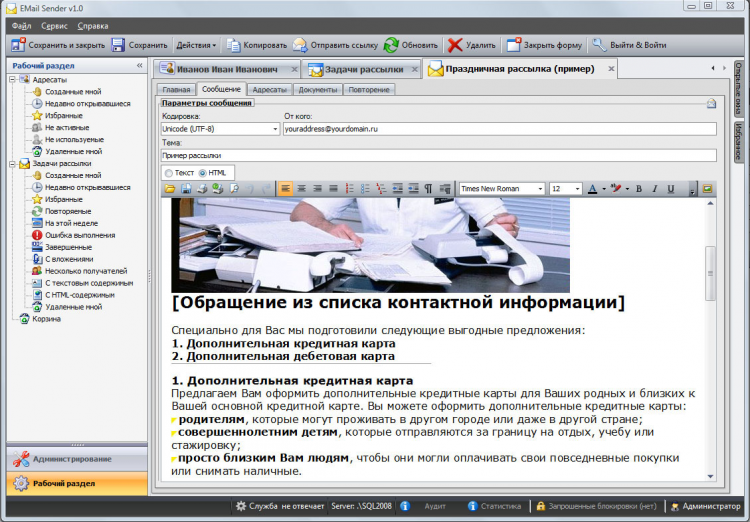Click Отправить ссылку button
The width and height of the screenshot is (750, 522).
335,45
